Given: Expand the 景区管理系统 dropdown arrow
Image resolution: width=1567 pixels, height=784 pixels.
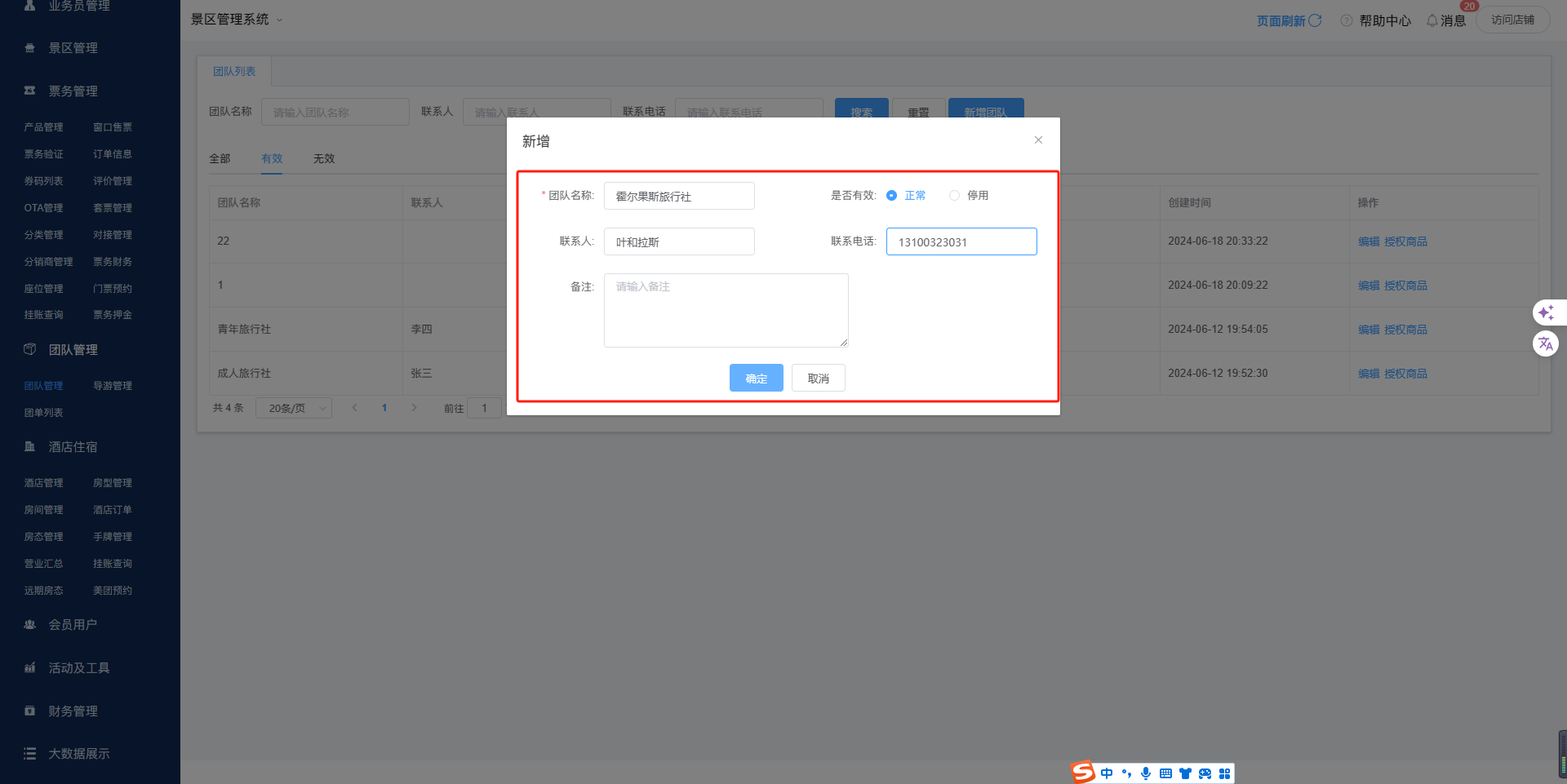Looking at the screenshot, I should (279, 20).
